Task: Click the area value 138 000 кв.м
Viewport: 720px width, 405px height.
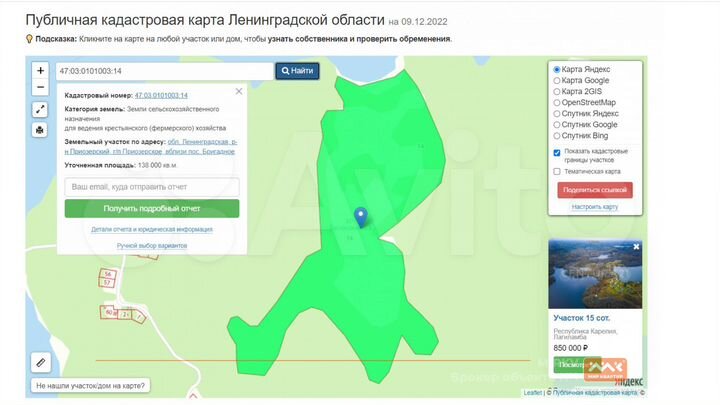Action: (x=157, y=165)
